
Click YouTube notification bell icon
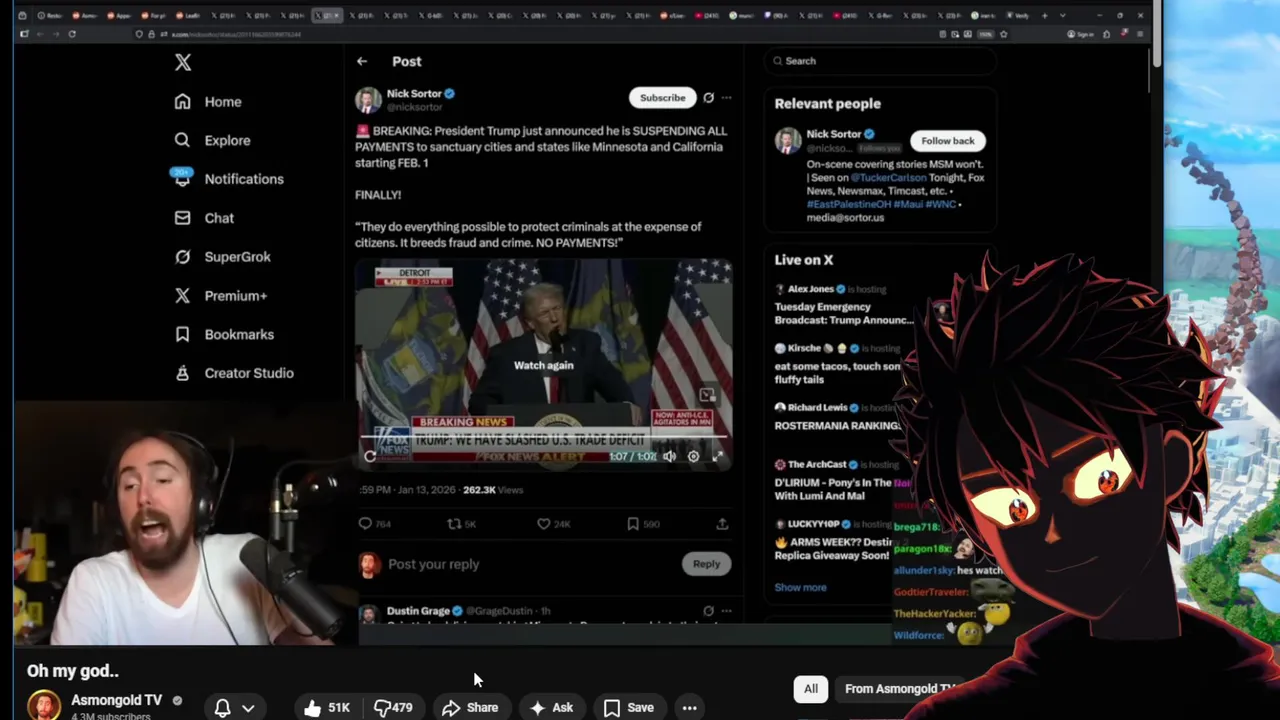[222, 708]
